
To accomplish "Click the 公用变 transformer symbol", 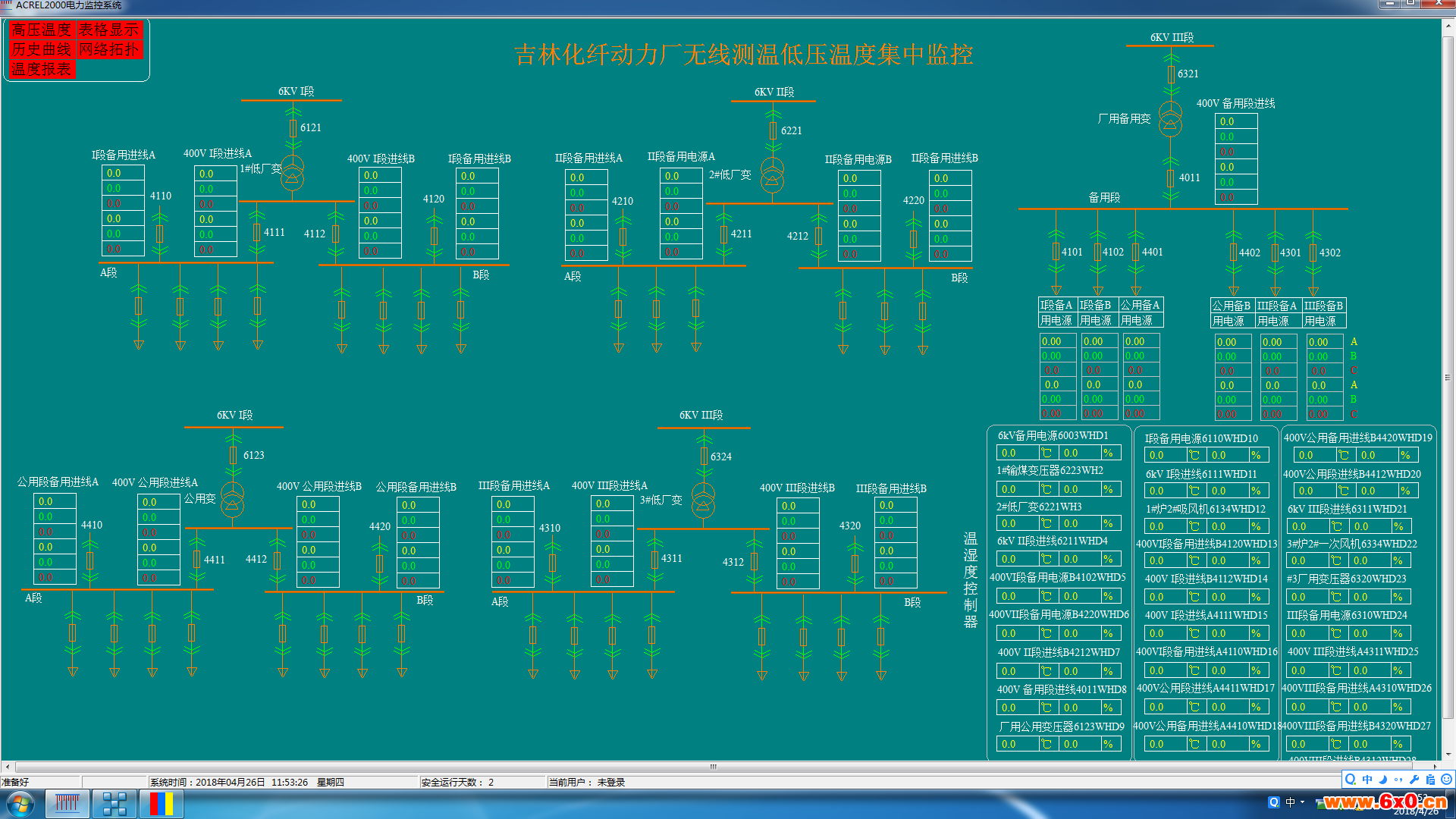I will (x=233, y=500).
